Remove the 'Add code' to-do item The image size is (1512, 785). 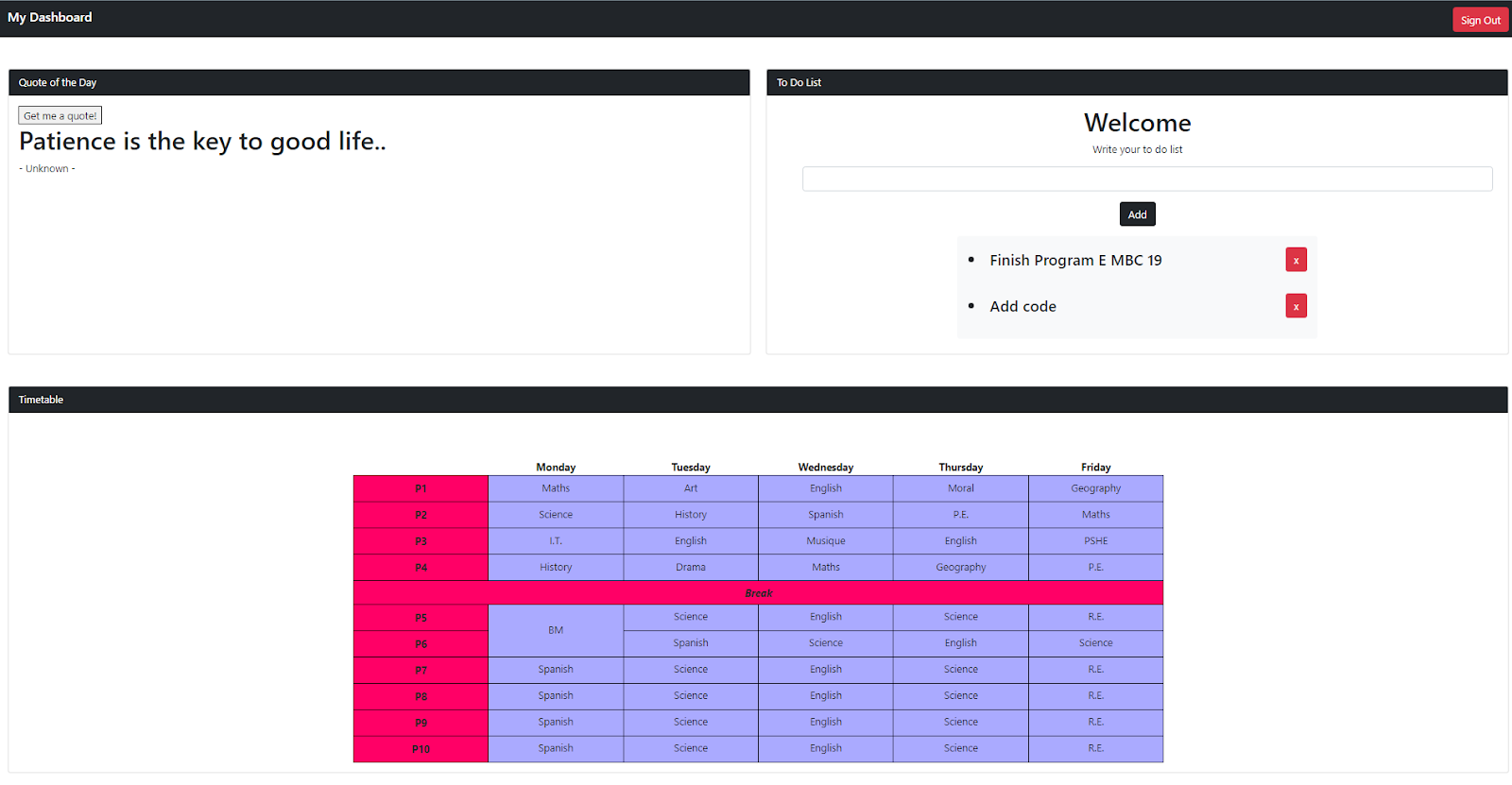click(1296, 306)
